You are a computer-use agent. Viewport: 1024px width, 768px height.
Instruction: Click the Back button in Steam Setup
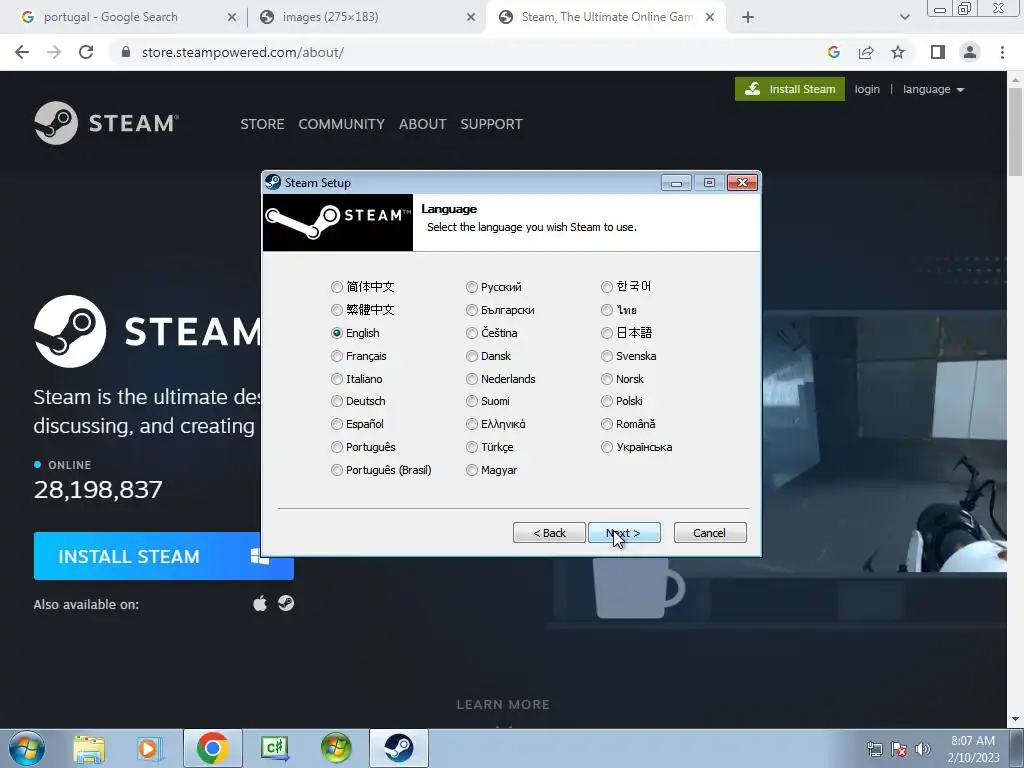click(549, 533)
